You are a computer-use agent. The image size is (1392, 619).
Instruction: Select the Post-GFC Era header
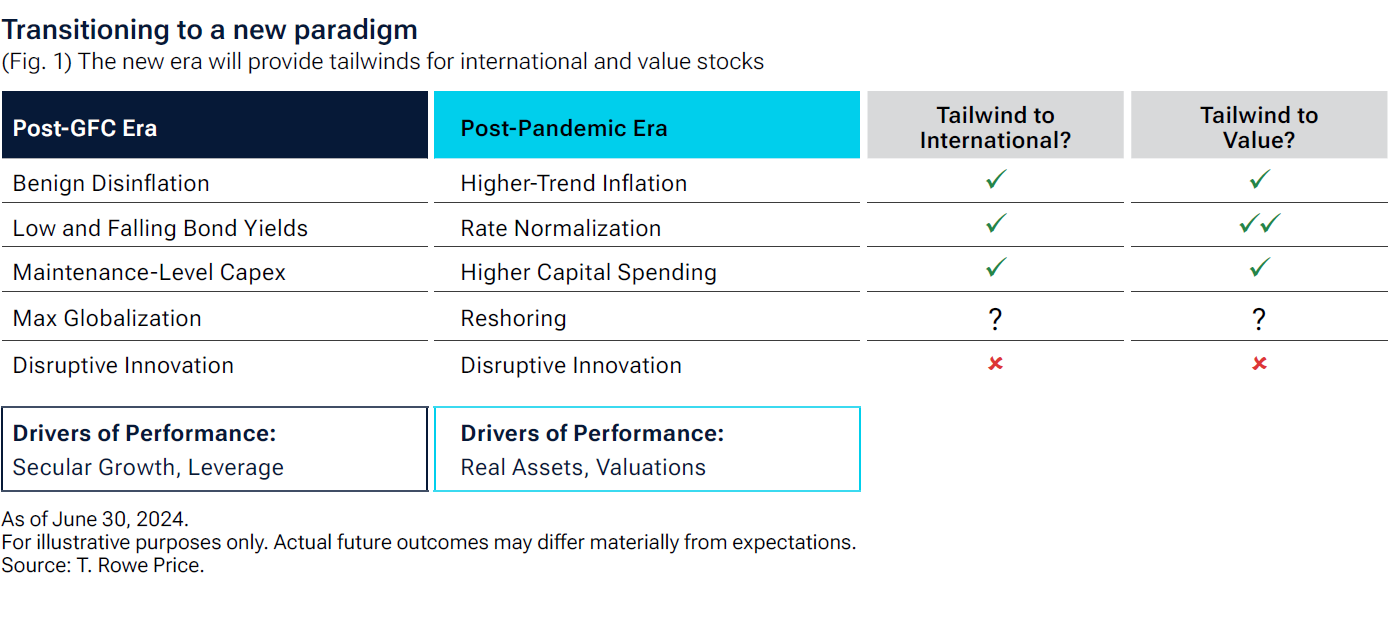tap(215, 126)
